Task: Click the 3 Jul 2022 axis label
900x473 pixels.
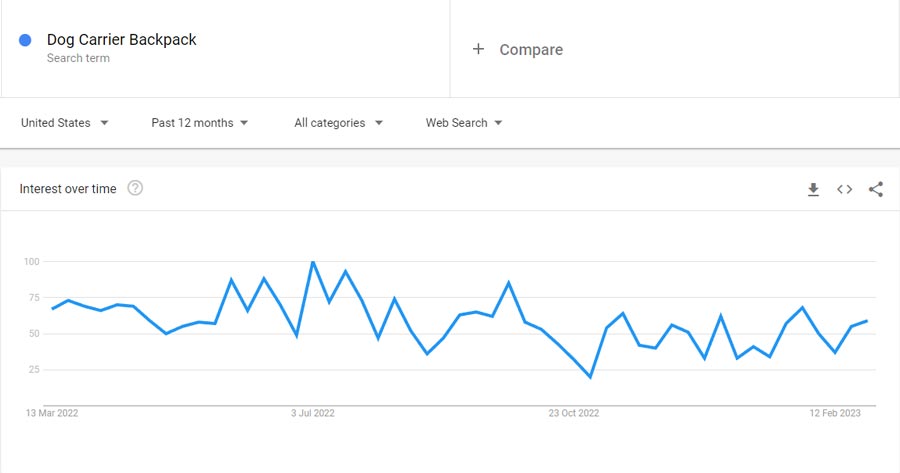Action: pyautogui.click(x=313, y=412)
